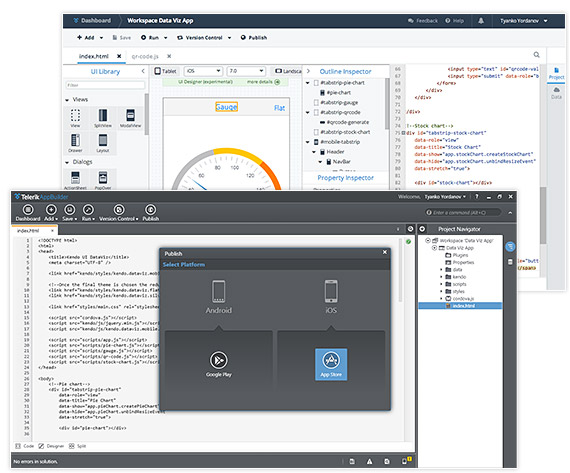Viewport: 570px width, 473px height.
Task: Expand the scripts folder in Project Navigator
Action: click(441, 284)
